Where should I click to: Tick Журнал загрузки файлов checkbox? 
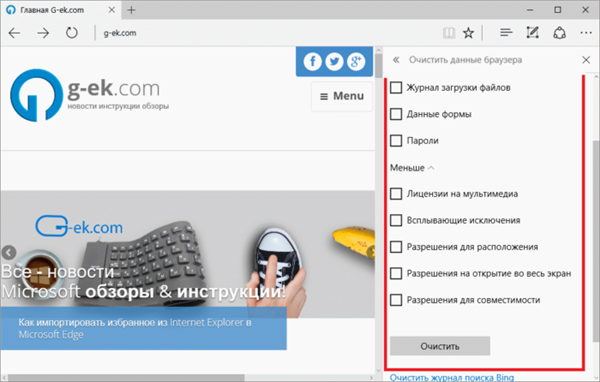click(396, 88)
